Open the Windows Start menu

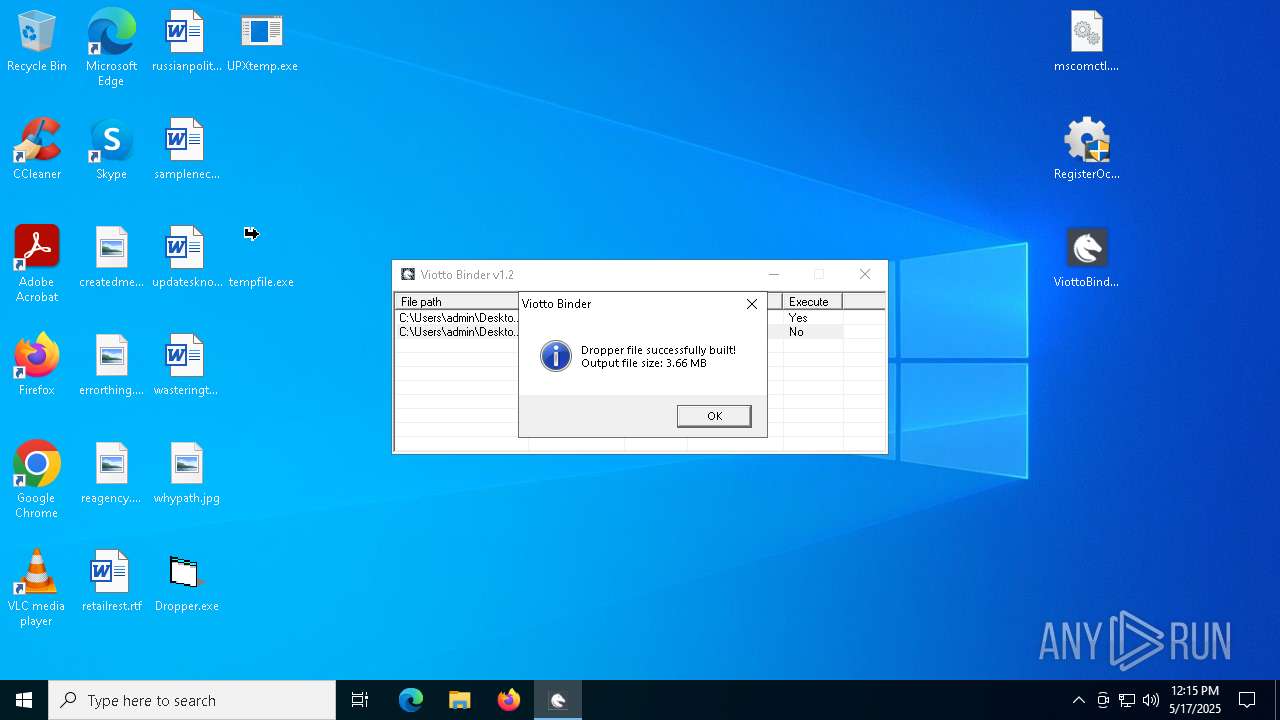tap(24, 700)
